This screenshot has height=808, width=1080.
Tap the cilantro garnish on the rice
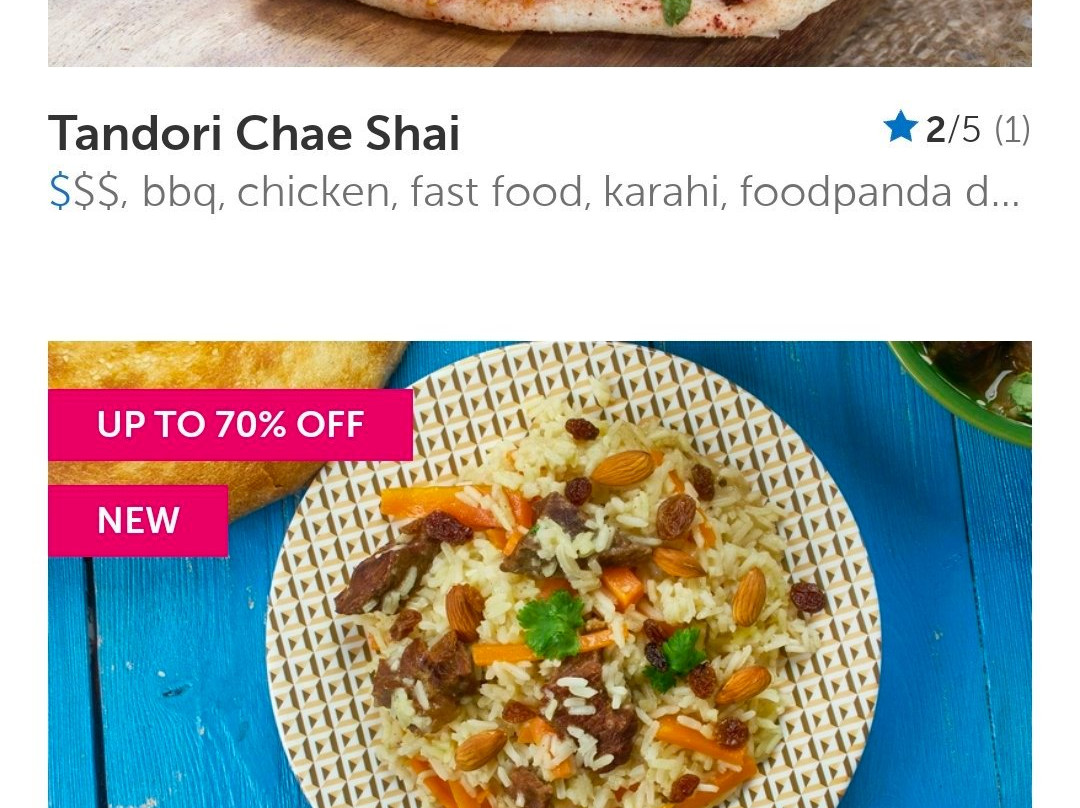tap(551, 625)
